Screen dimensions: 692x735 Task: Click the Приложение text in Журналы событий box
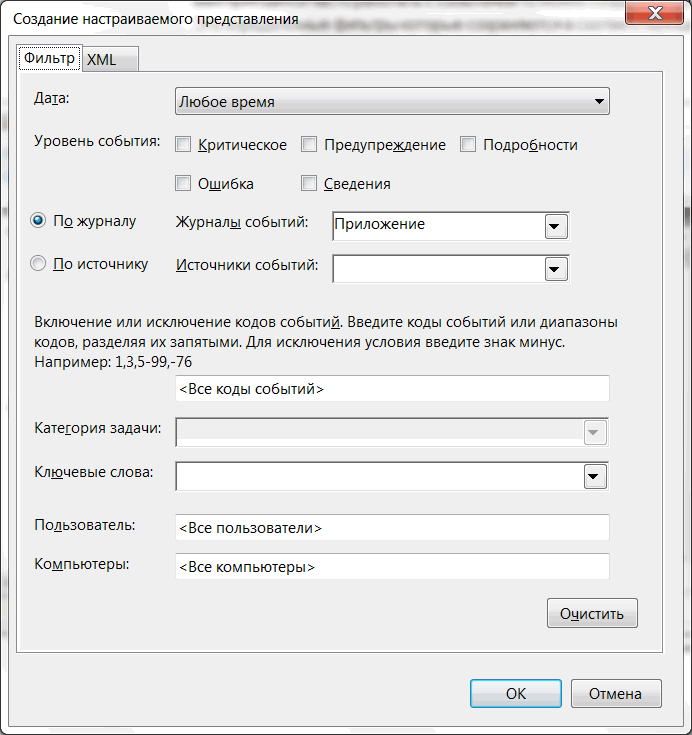pyautogui.click(x=379, y=224)
